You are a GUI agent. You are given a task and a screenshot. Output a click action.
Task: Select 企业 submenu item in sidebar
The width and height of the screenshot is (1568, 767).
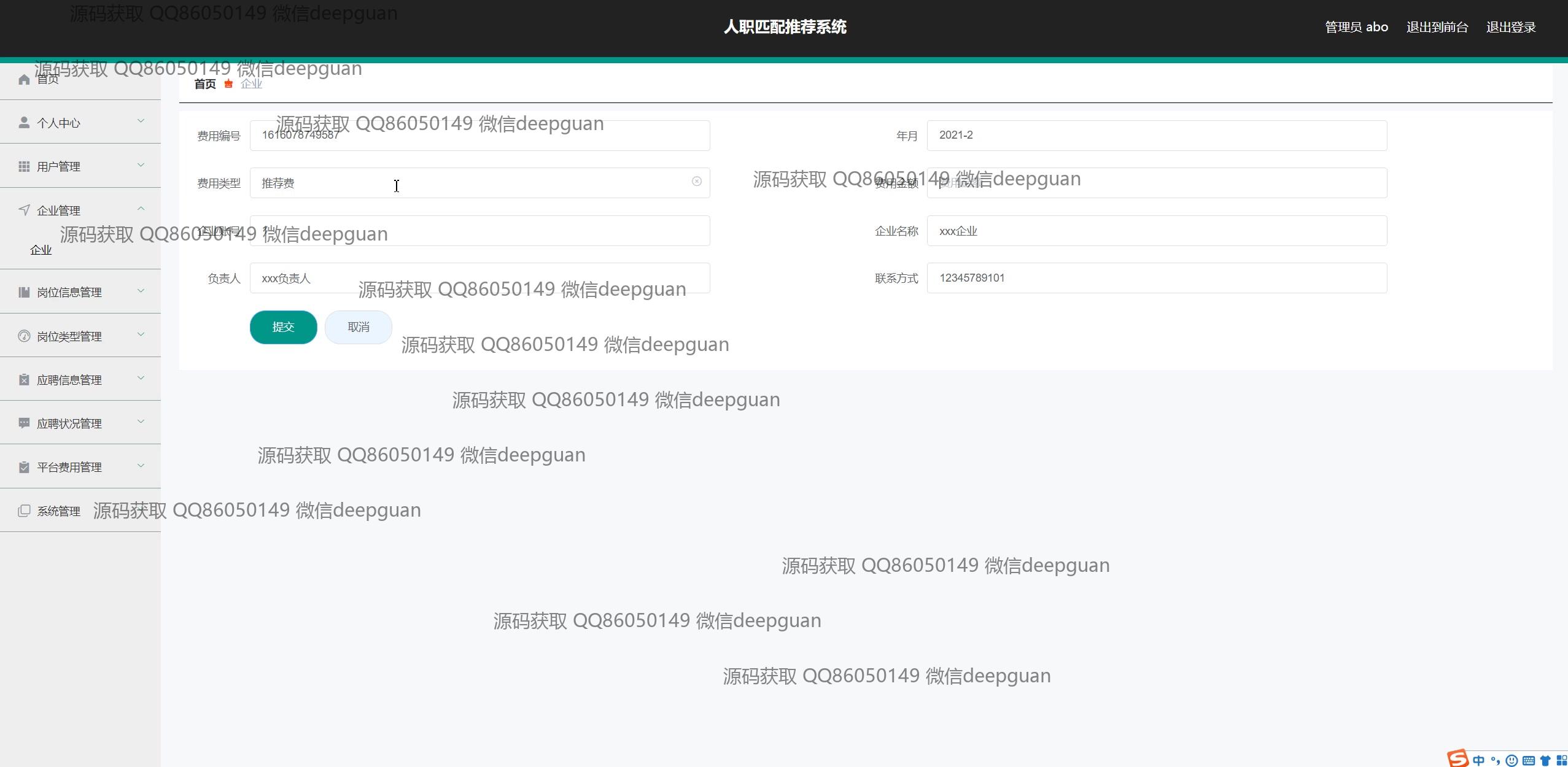pyautogui.click(x=41, y=250)
